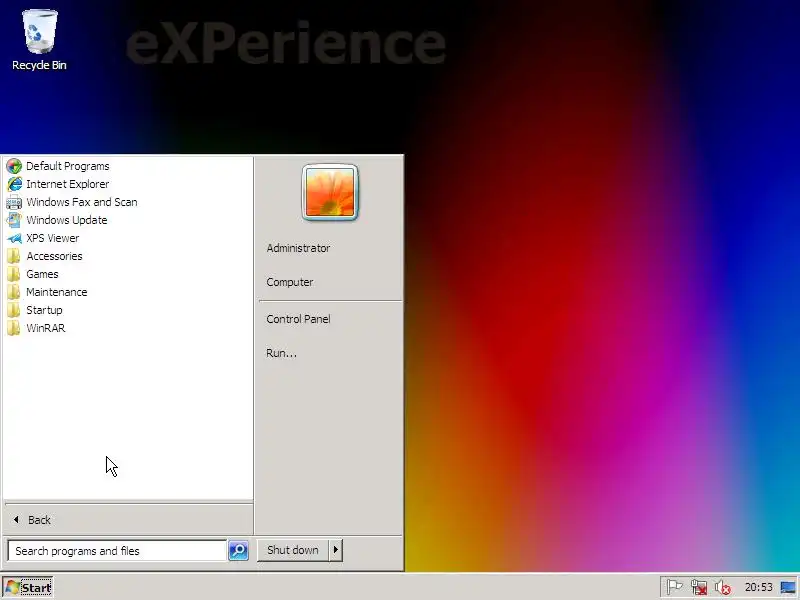Click the Maintenance folder icon
The image size is (800, 600).
[14, 292]
